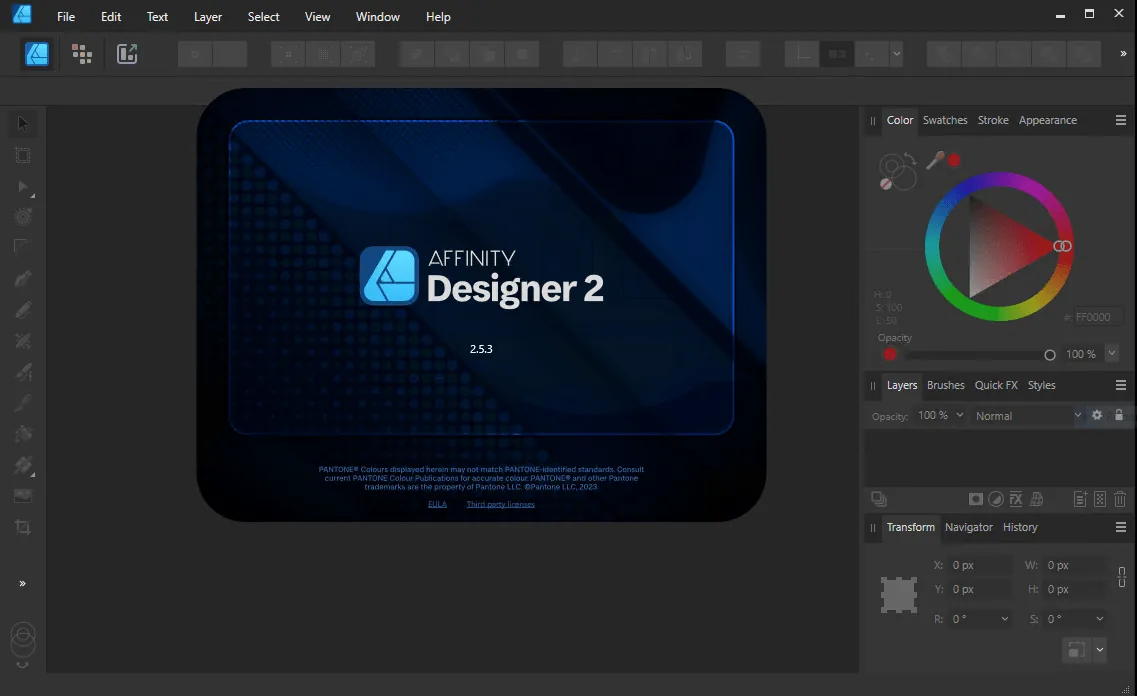Select the Crop tool
Screen dimensions: 1137x696
(x=22, y=527)
